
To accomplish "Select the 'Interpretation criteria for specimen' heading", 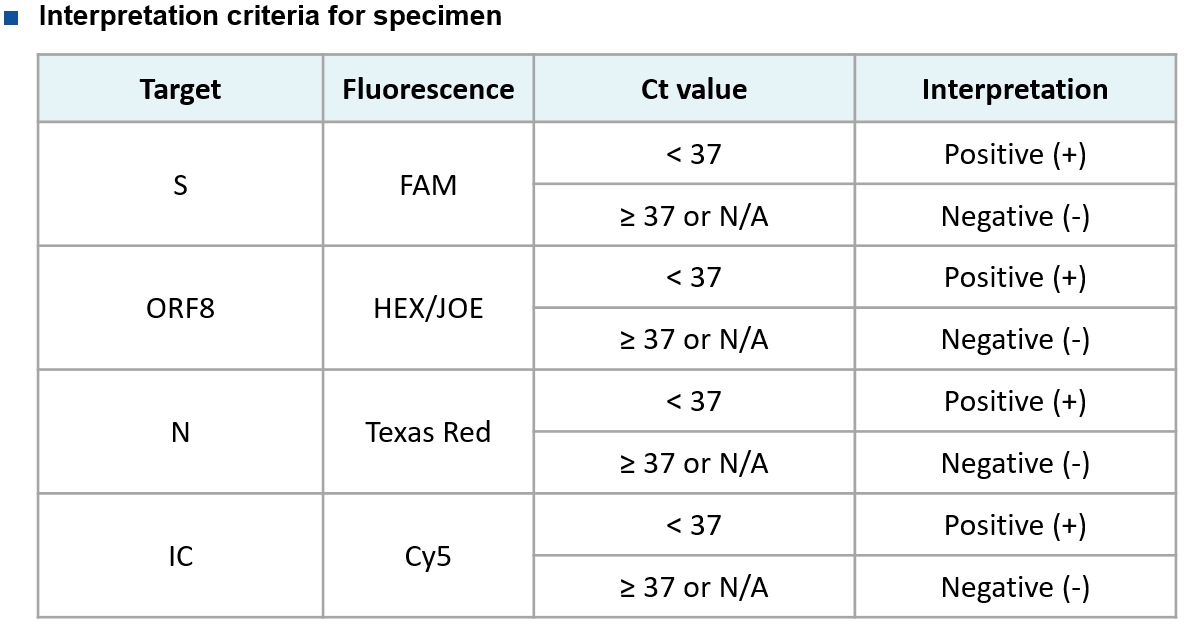I will pyautogui.click(x=270, y=16).
